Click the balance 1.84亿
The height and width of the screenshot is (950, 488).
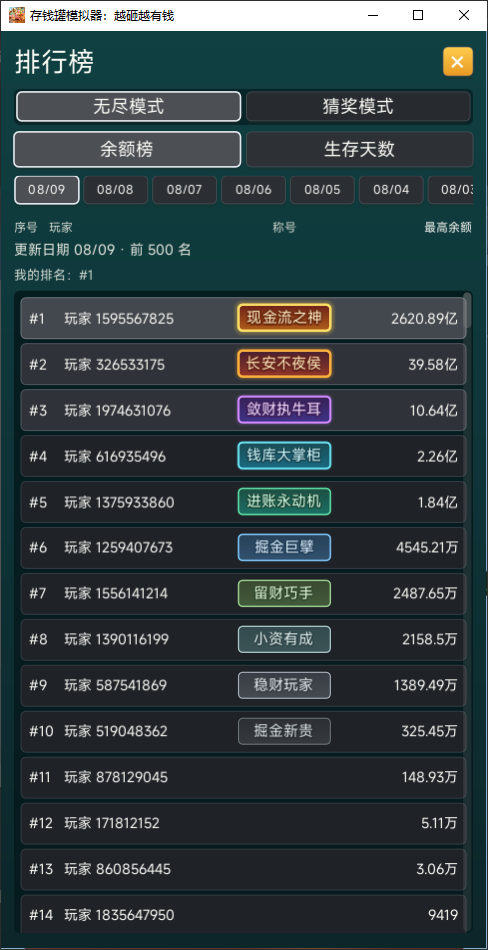tap(438, 503)
